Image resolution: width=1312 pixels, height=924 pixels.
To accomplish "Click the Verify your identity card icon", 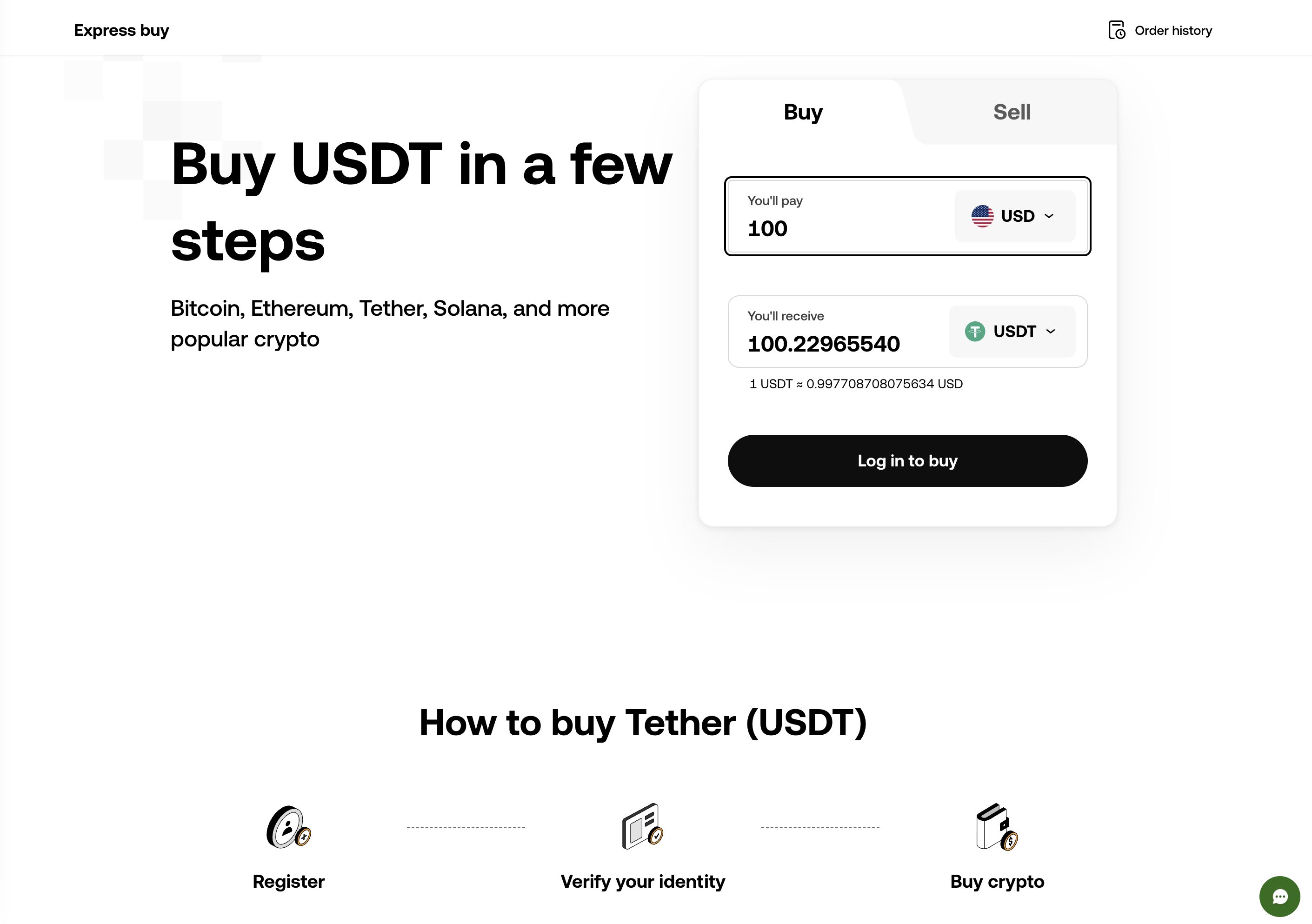I will [643, 827].
